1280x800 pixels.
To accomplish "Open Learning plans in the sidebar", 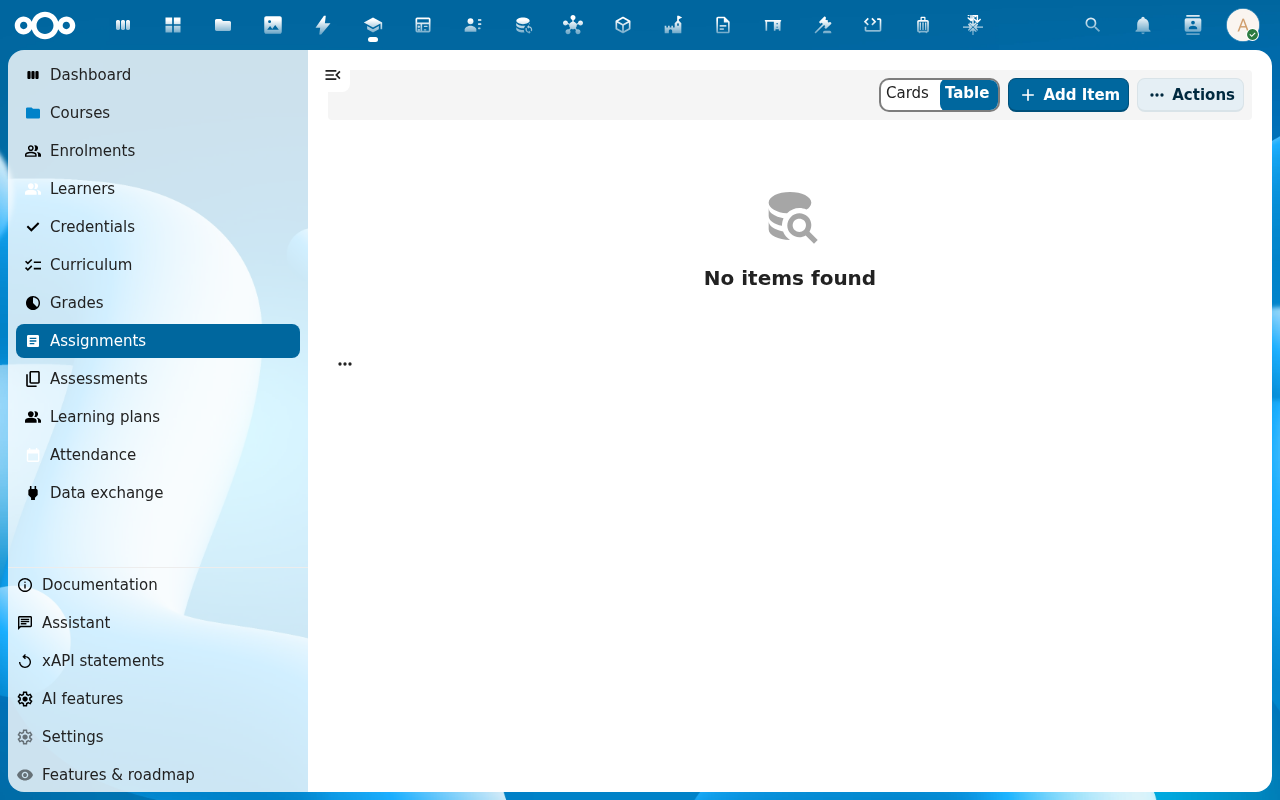I will 158,417.
